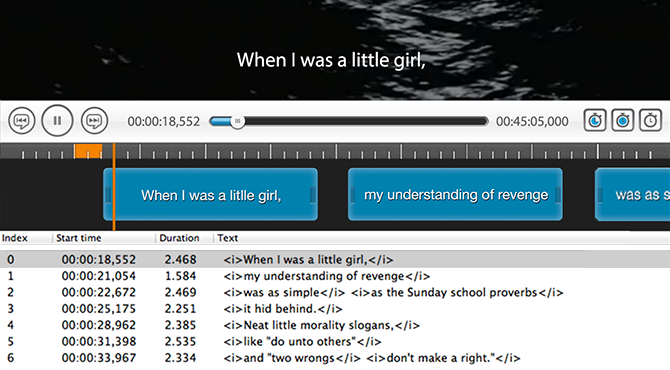Click start time 00:00:22,672
This screenshot has width=670, height=370.
[x=99, y=292]
